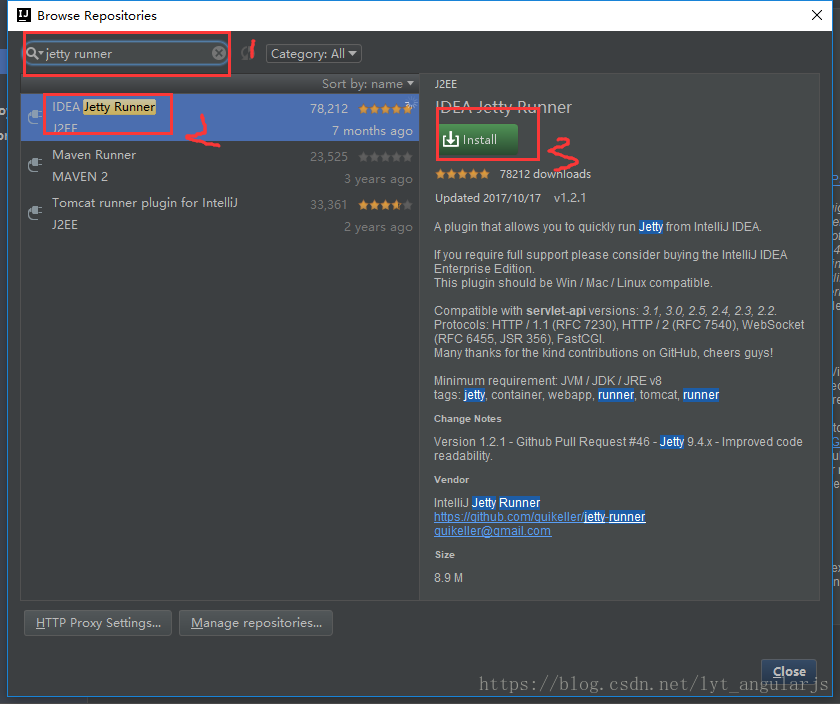
Task: Open HTTP Proxy Settings dialog
Action: point(98,623)
